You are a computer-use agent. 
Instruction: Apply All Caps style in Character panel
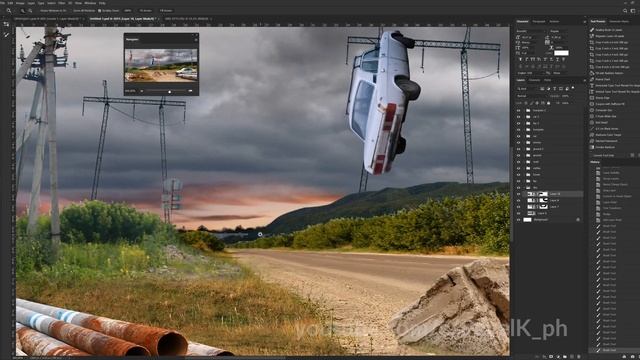533,60
